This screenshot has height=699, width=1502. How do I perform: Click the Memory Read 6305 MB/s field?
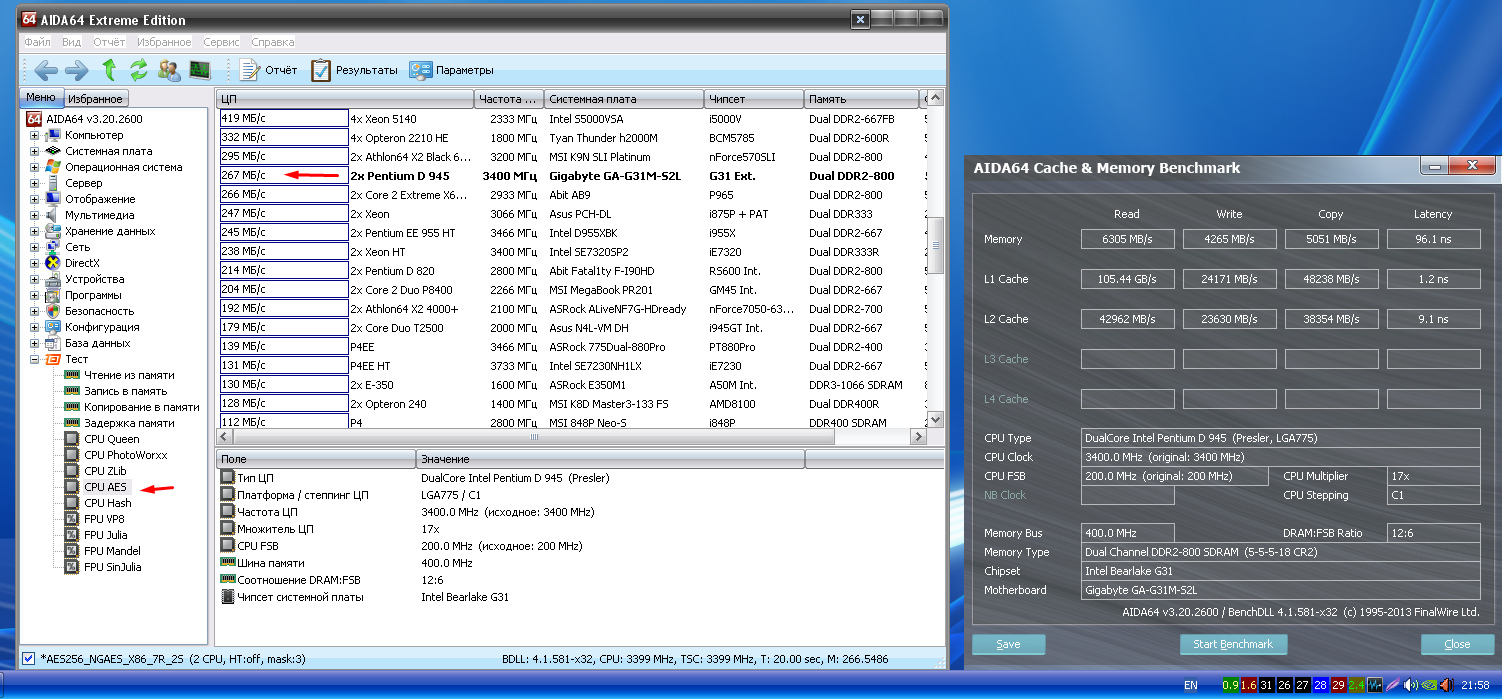pyautogui.click(x=1128, y=239)
